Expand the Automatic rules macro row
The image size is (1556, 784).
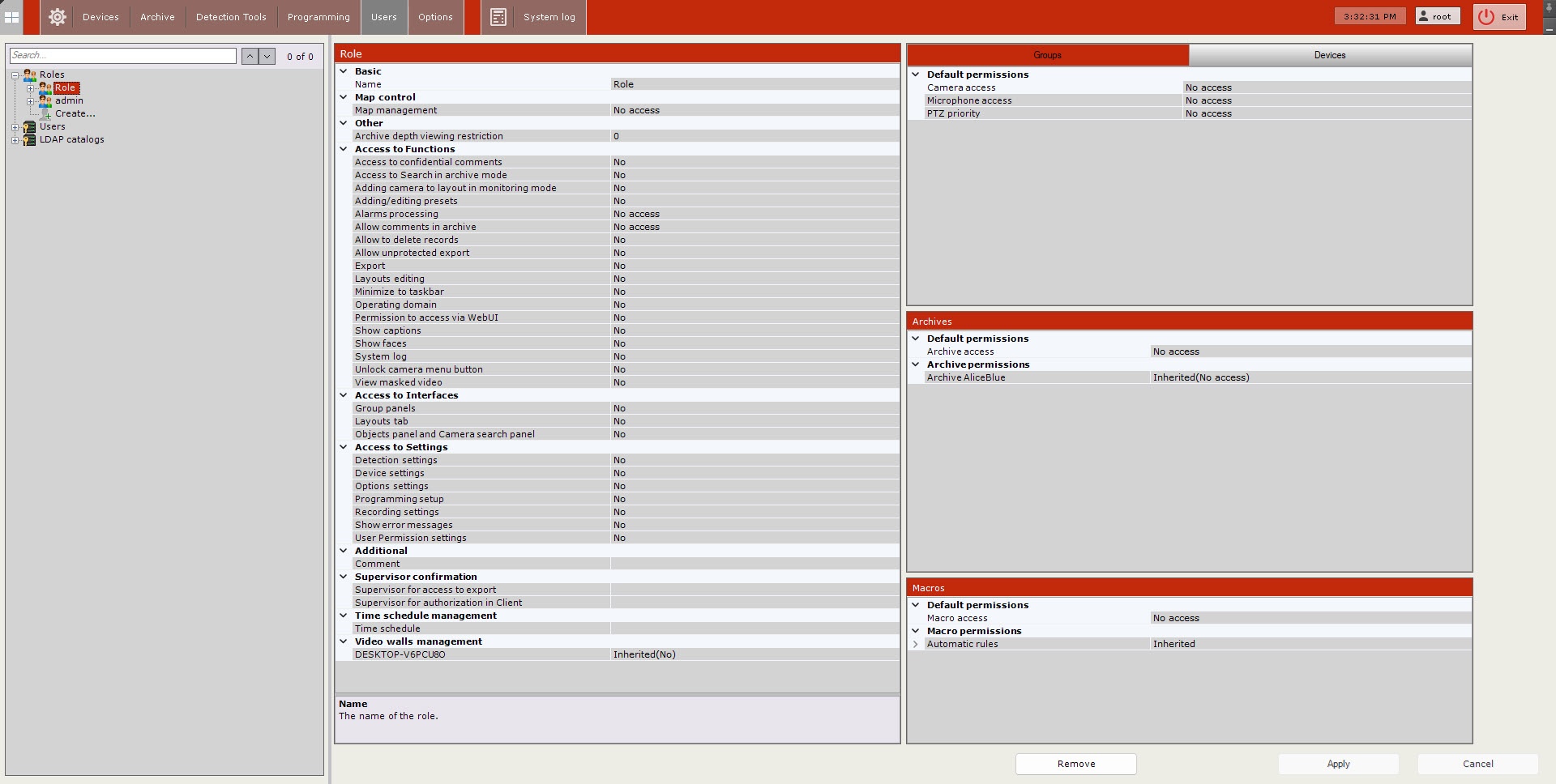tap(916, 645)
